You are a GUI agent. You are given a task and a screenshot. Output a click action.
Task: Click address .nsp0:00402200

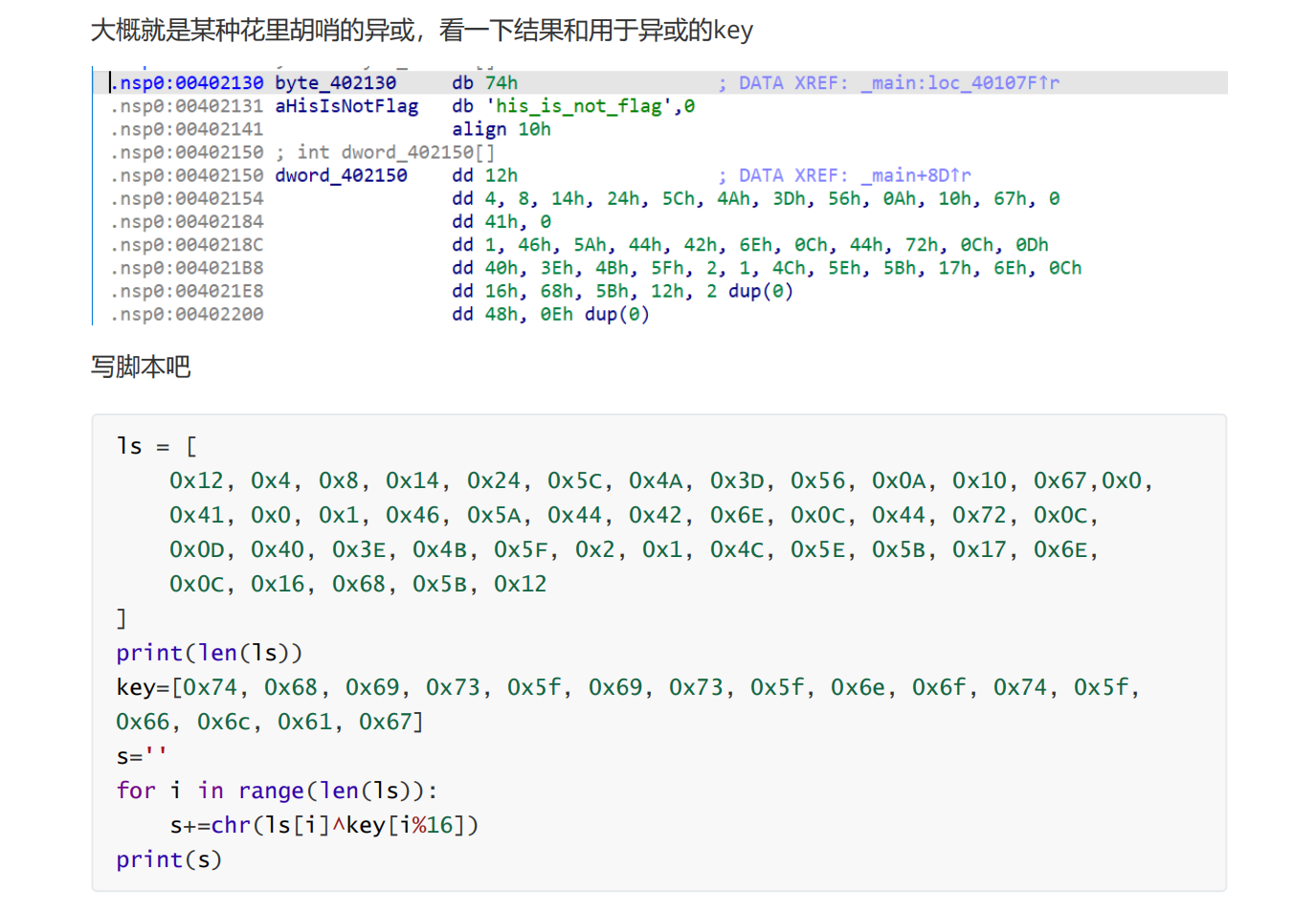[188, 315]
